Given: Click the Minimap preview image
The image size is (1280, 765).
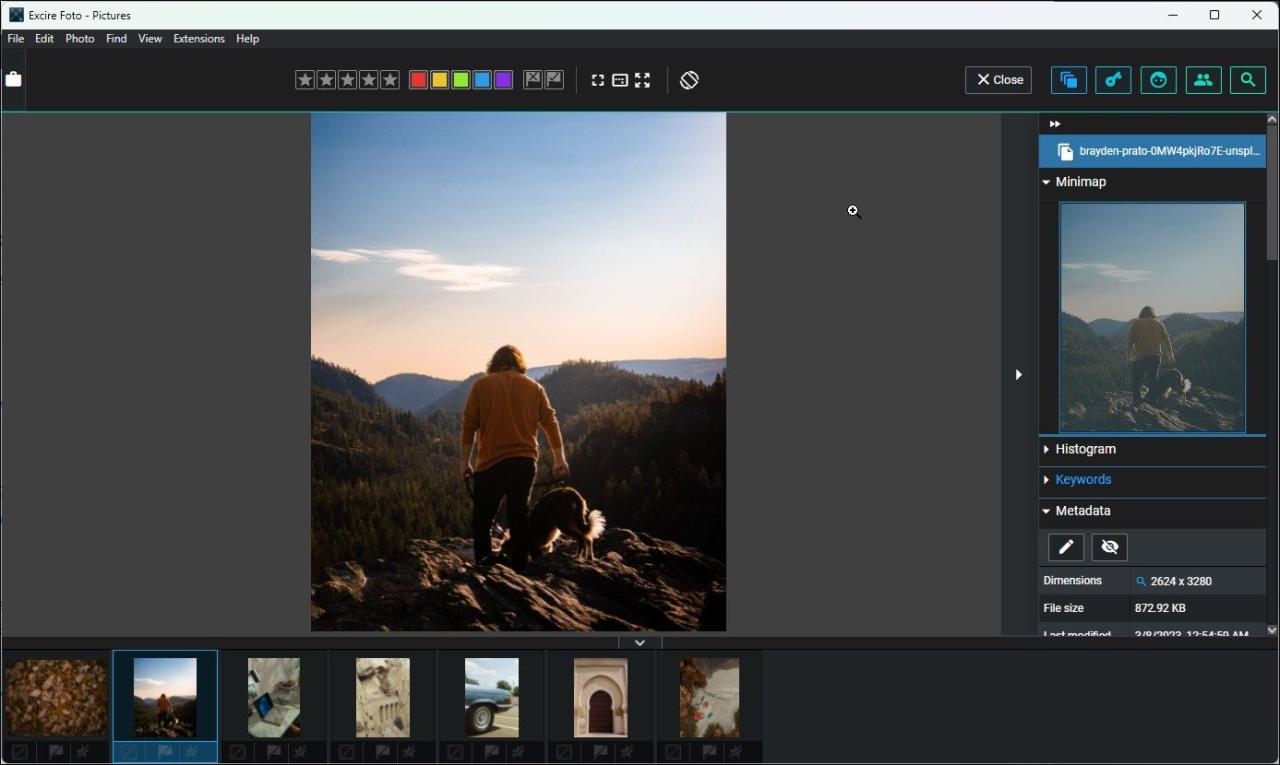Looking at the screenshot, I should [x=1152, y=317].
